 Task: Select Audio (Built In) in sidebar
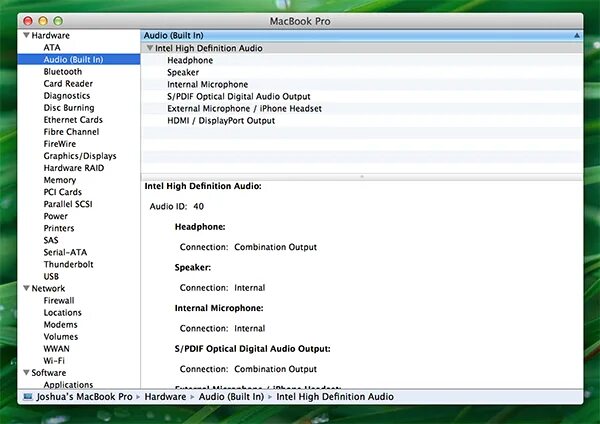(79, 59)
